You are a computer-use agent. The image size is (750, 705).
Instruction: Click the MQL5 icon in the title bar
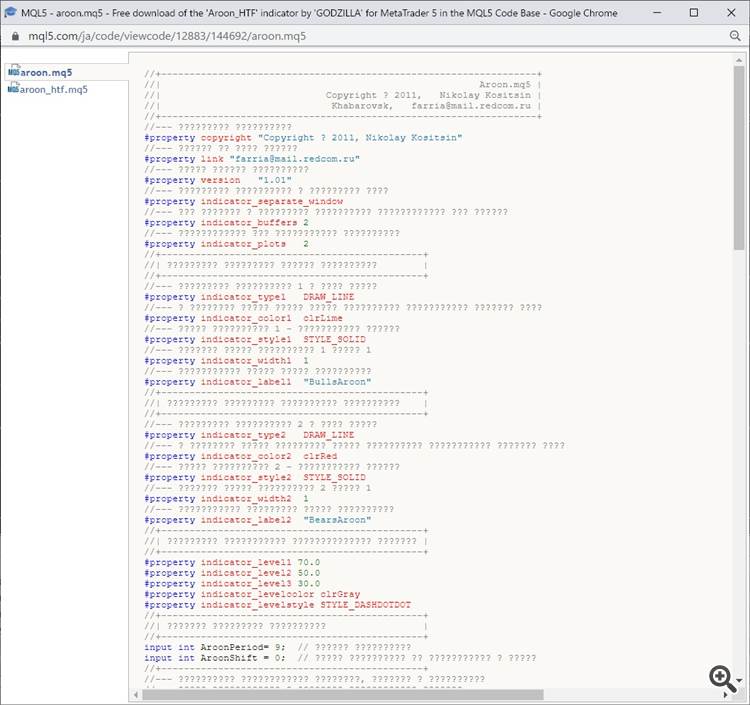pyautogui.click(x=12, y=13)
